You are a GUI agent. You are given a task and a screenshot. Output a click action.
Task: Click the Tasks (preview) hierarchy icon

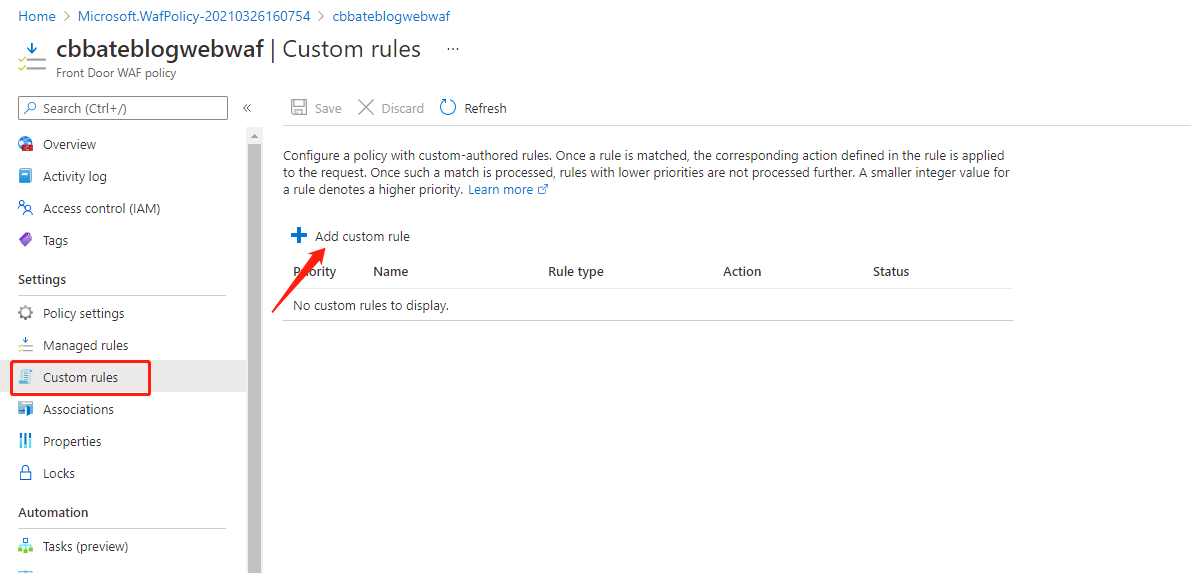pos(26,546)
